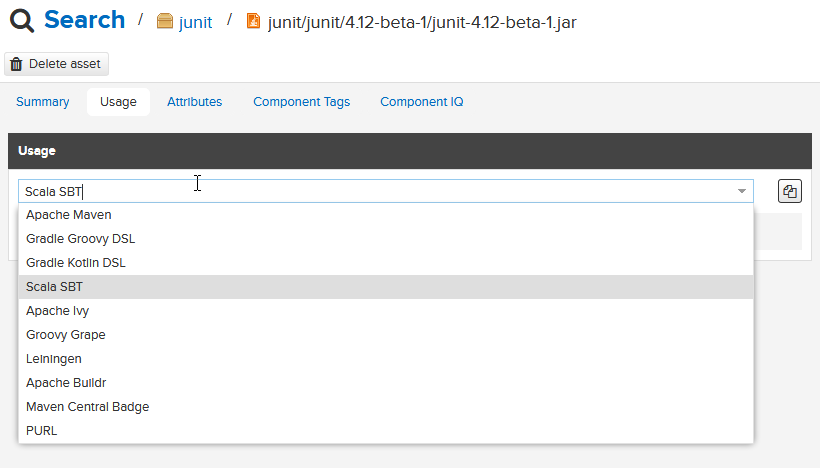Open the Summary tab
The width and height of the screenshot is (820, 468).
pyautogui.click(x=42, y=102)
